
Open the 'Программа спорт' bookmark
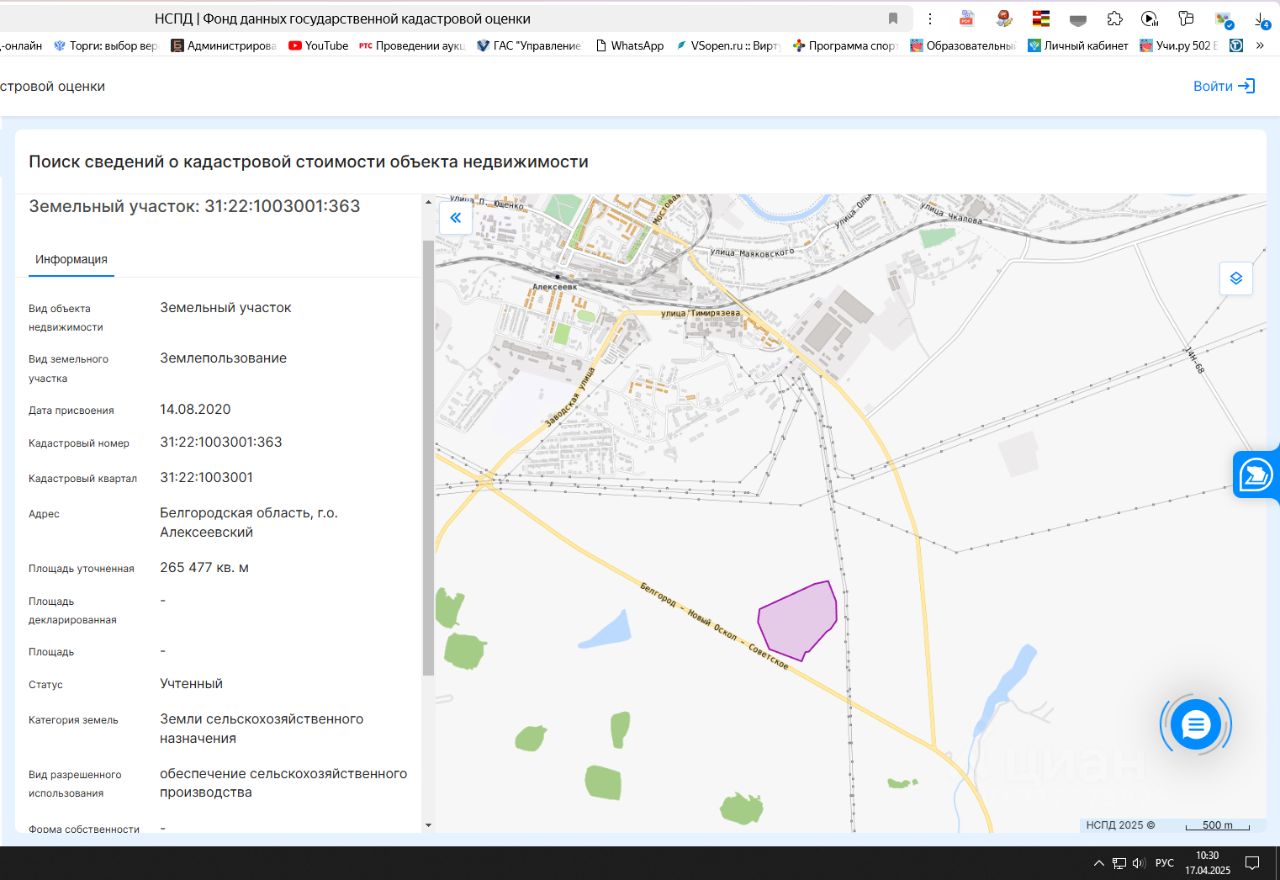[846, 46]
